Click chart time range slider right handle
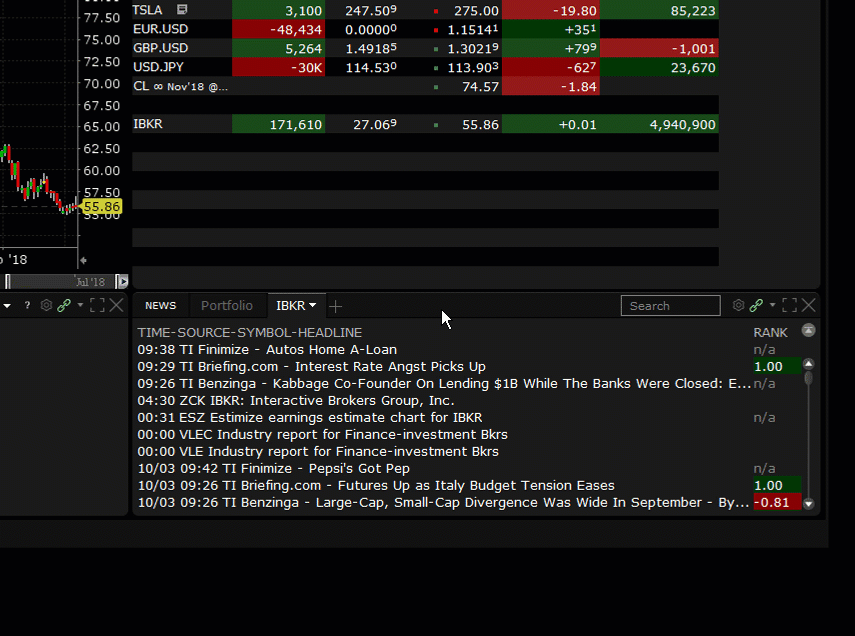Viewport: 855px width, 636px height. (x=117, y=281)
